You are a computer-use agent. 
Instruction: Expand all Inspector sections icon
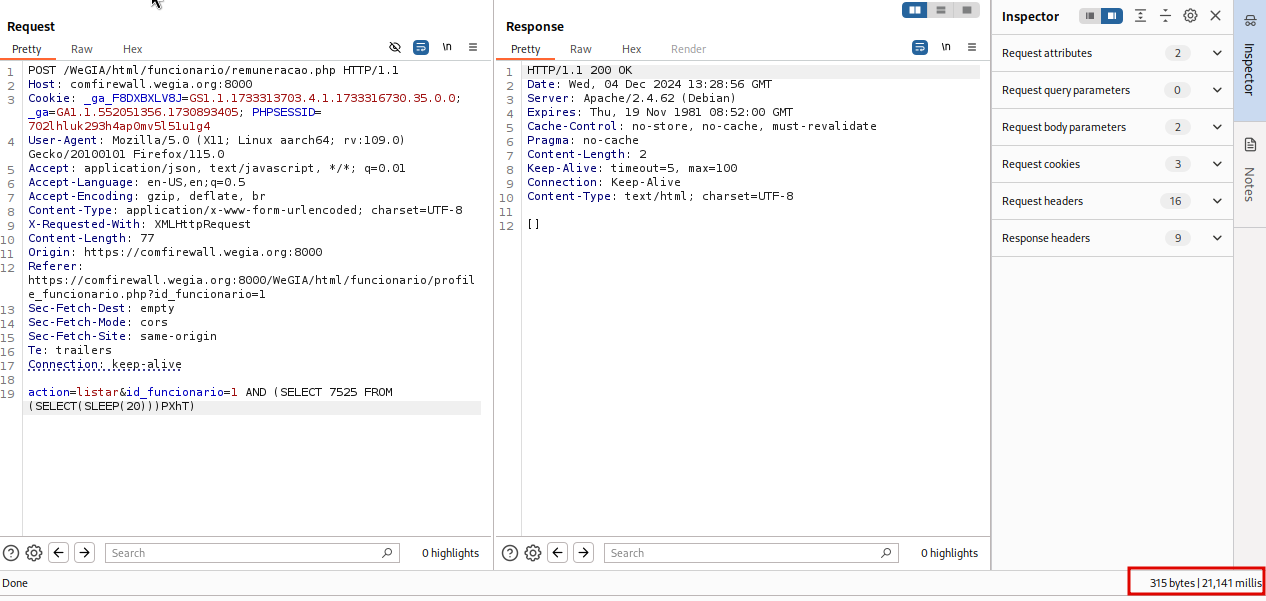[x=1141, y=16]
